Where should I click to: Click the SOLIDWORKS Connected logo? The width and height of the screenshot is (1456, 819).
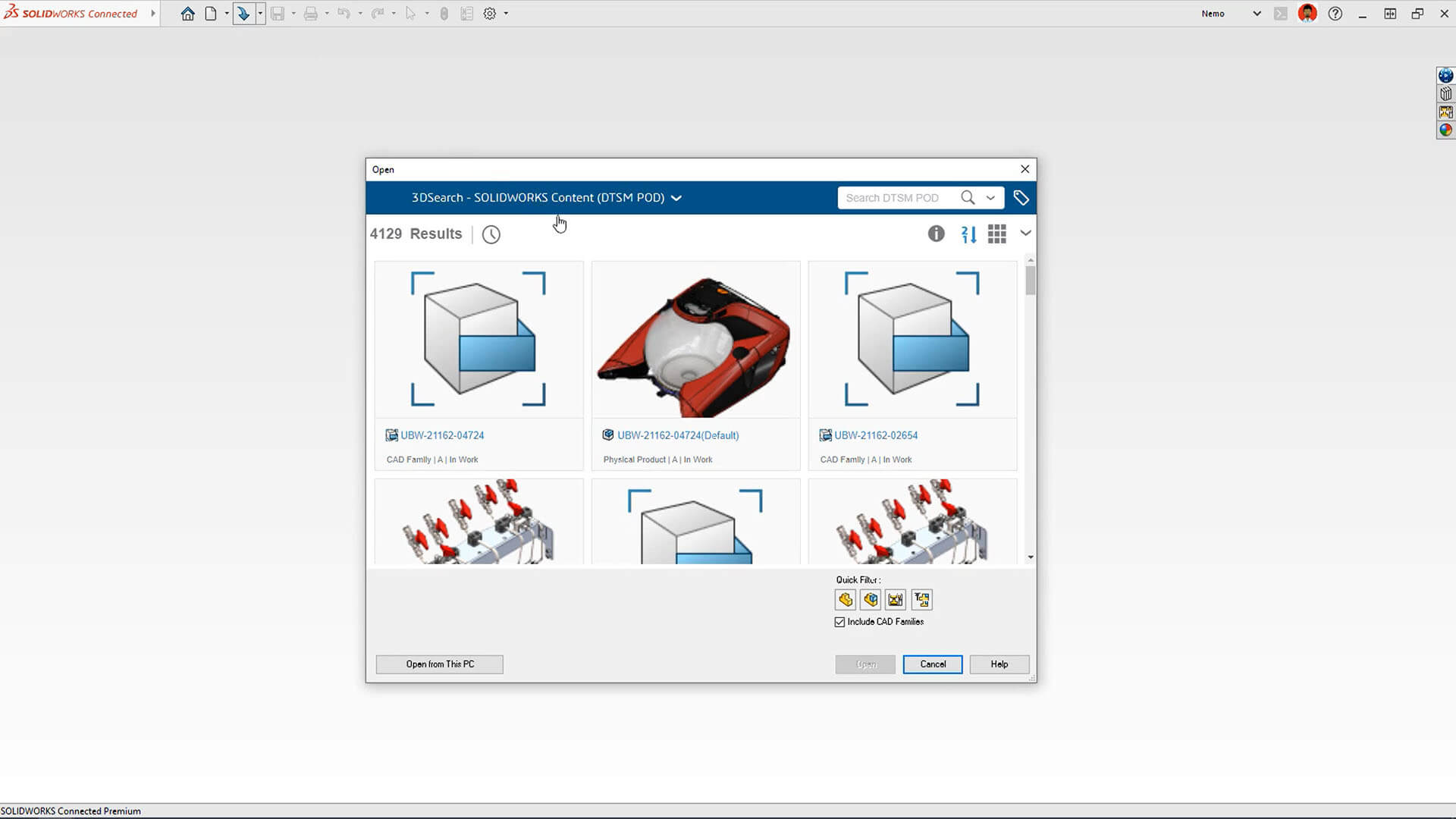[x=71, y=14]
